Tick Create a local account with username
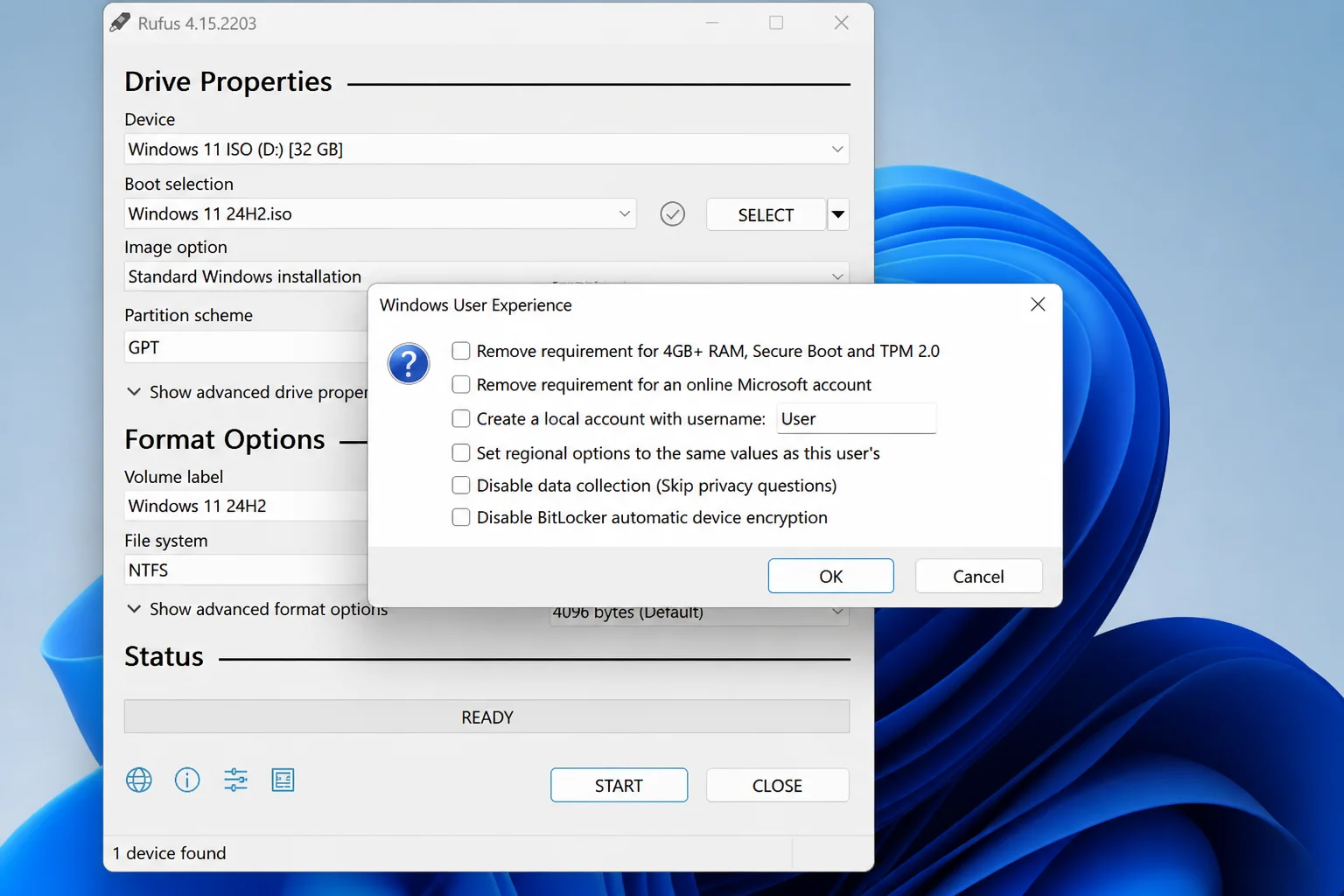Image resolution: width=1344 pixels, height=896 pixels. pos(461,418)
